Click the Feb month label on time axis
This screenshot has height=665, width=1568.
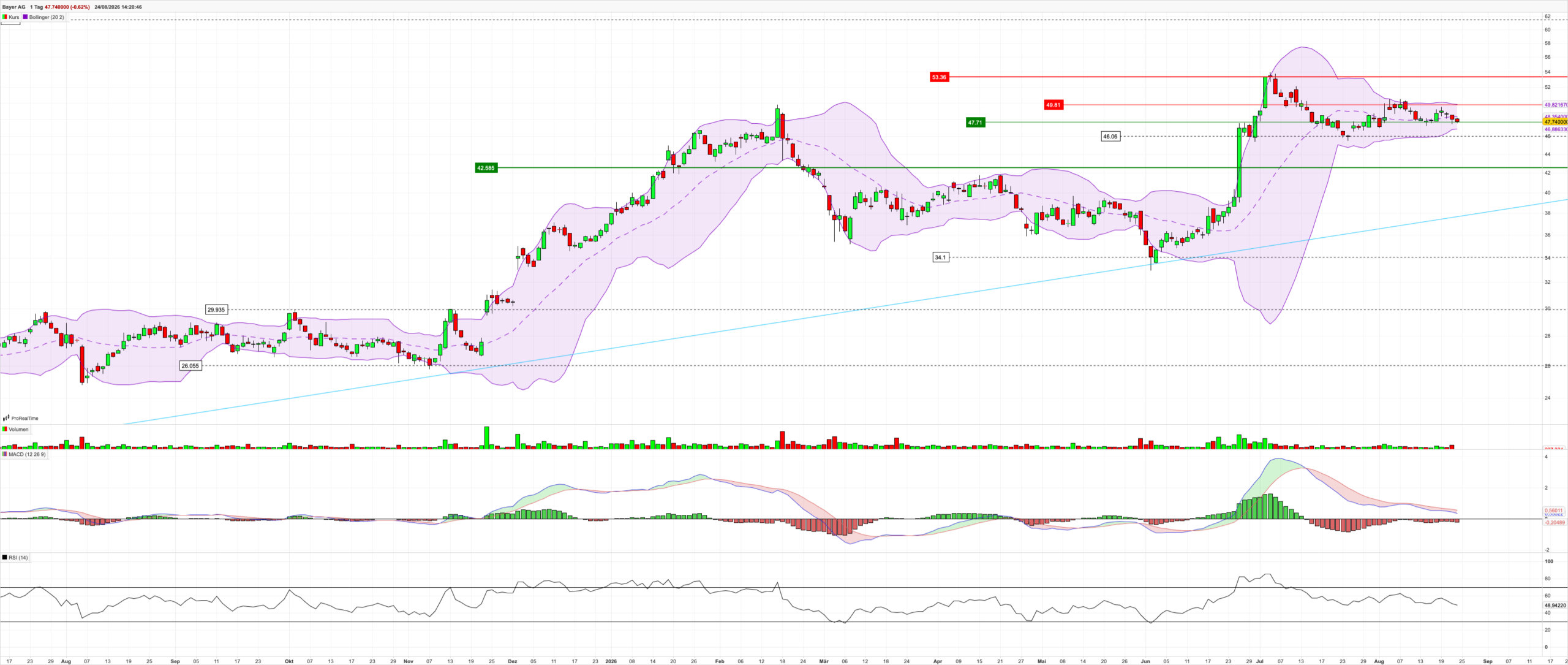coord(720,661)
